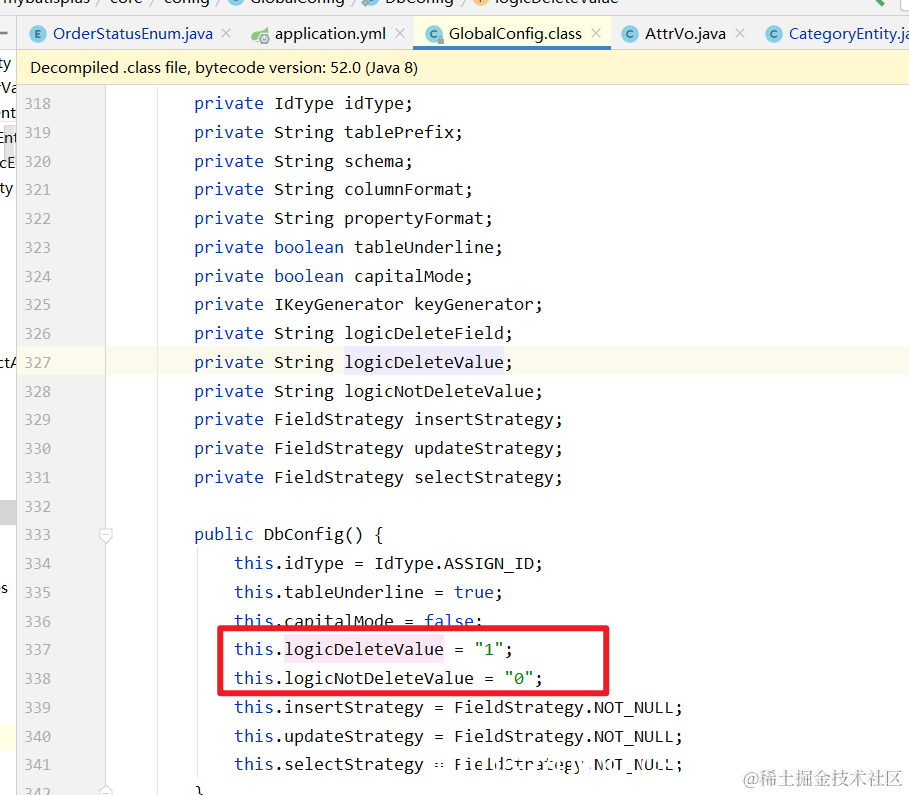The width and height of the screenshot is (909, 795).
Task: Click the schema field name
Action: pos(374,161)
